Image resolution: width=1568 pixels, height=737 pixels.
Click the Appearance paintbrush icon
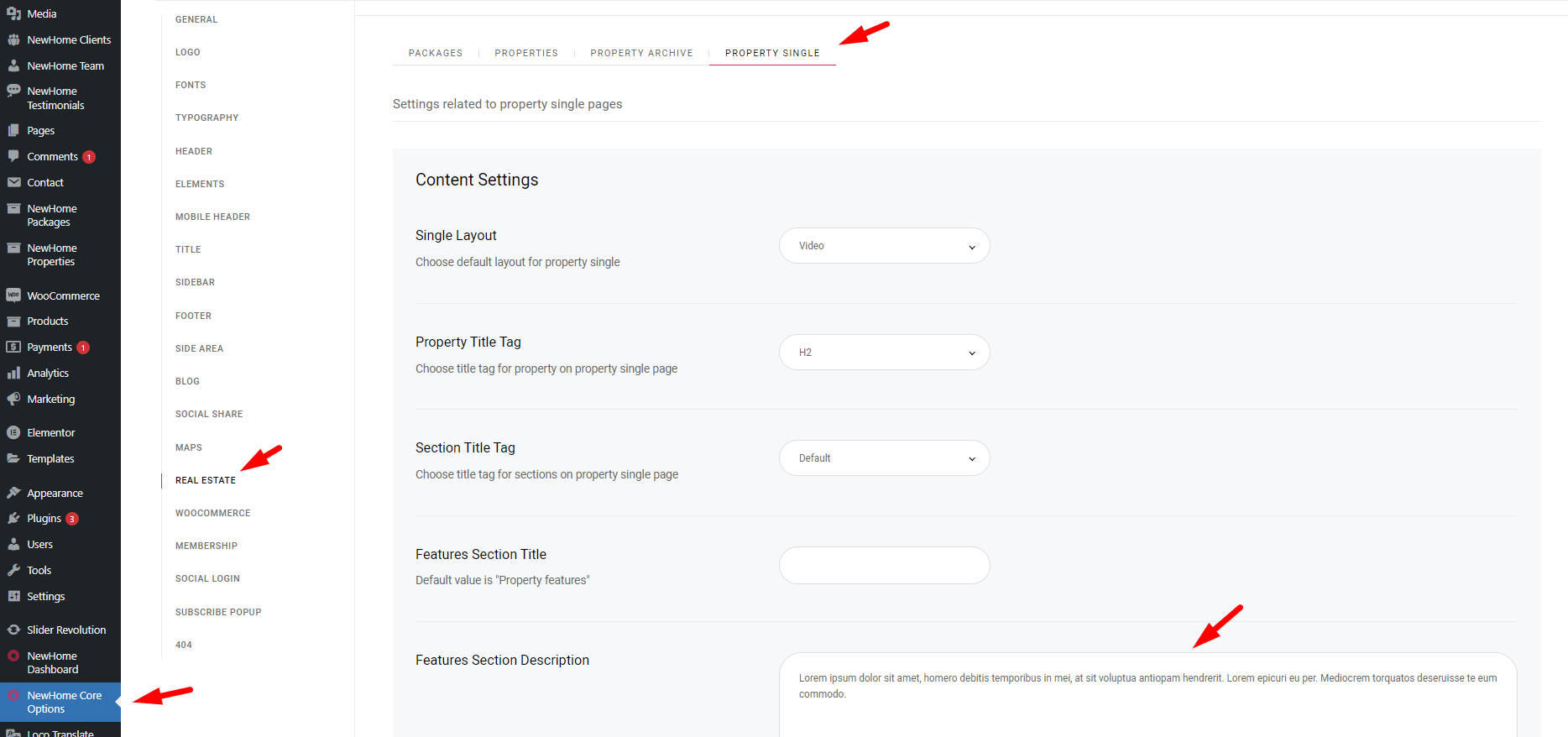tap(13, 493)
